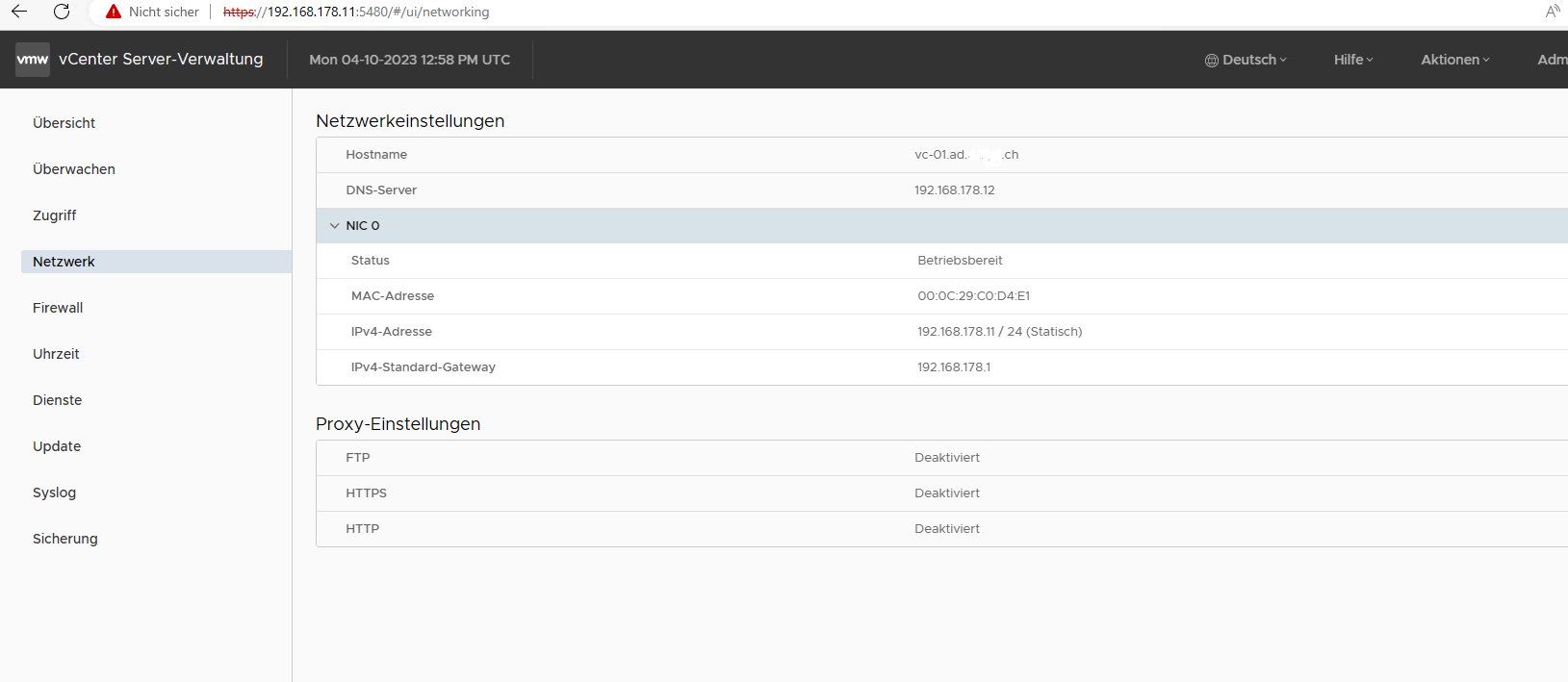The image size is (1568, 682).
Task: Navigate to Dienste in sidebar
Action: pyautogui.click(x=58, y=400)
